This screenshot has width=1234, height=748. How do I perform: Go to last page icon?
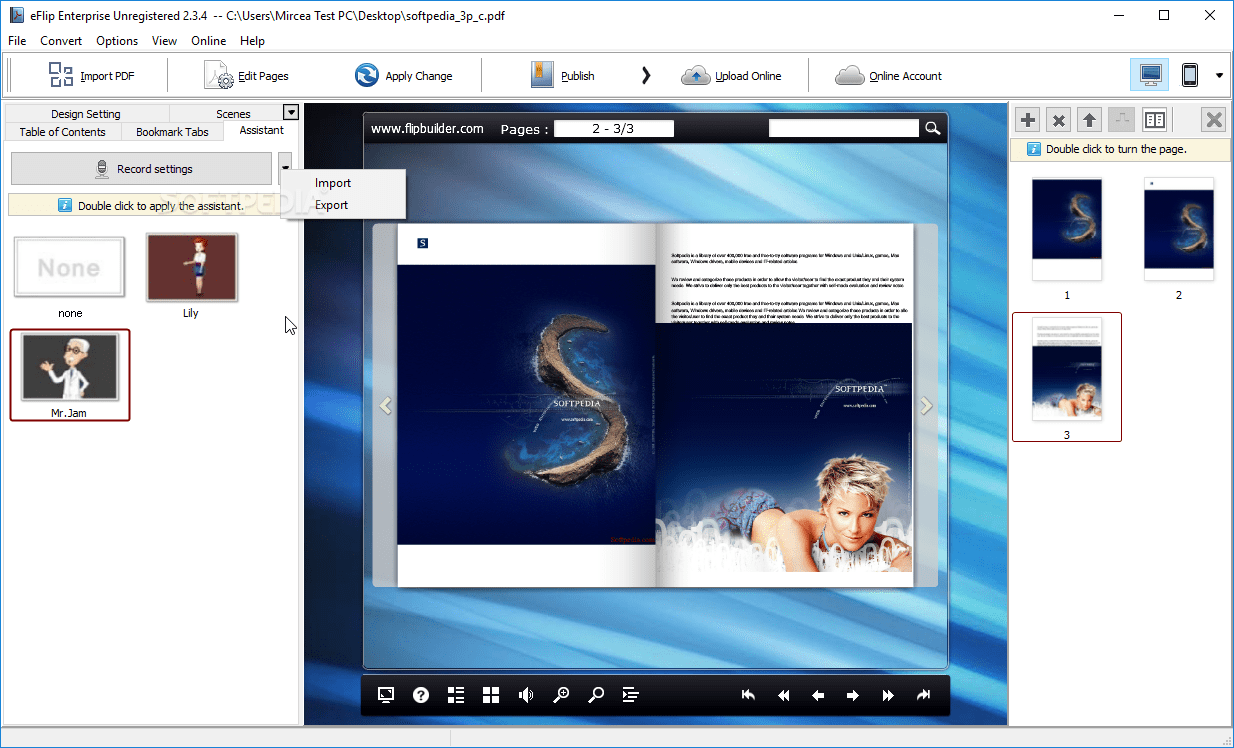coord(923,695)
